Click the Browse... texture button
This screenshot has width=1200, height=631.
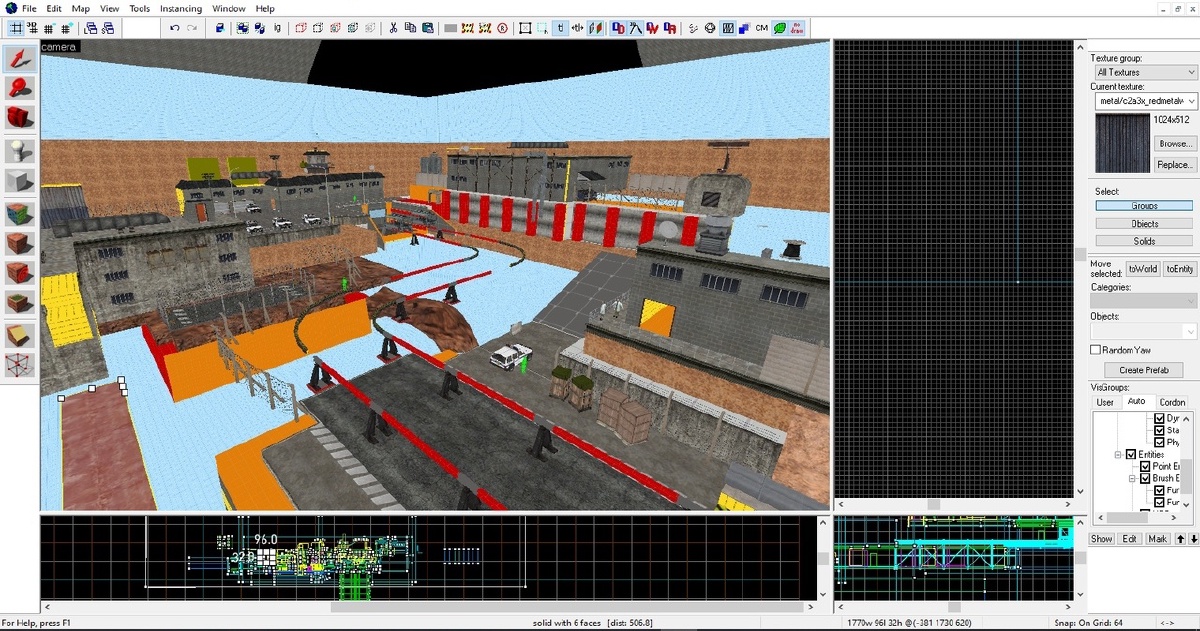click(1174, 144)
